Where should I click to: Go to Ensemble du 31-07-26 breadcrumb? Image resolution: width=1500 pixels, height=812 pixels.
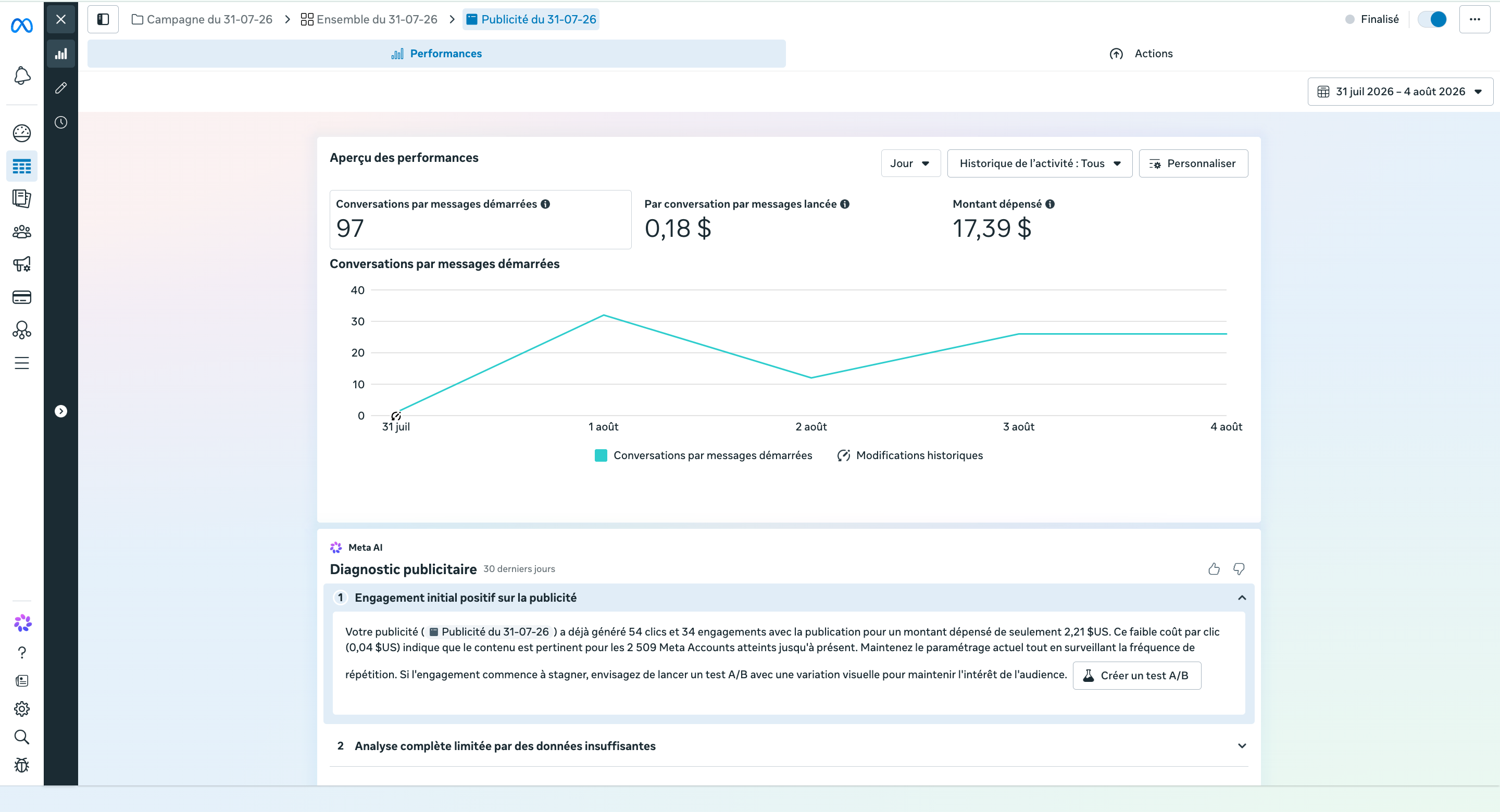click(x=369, y=19)
